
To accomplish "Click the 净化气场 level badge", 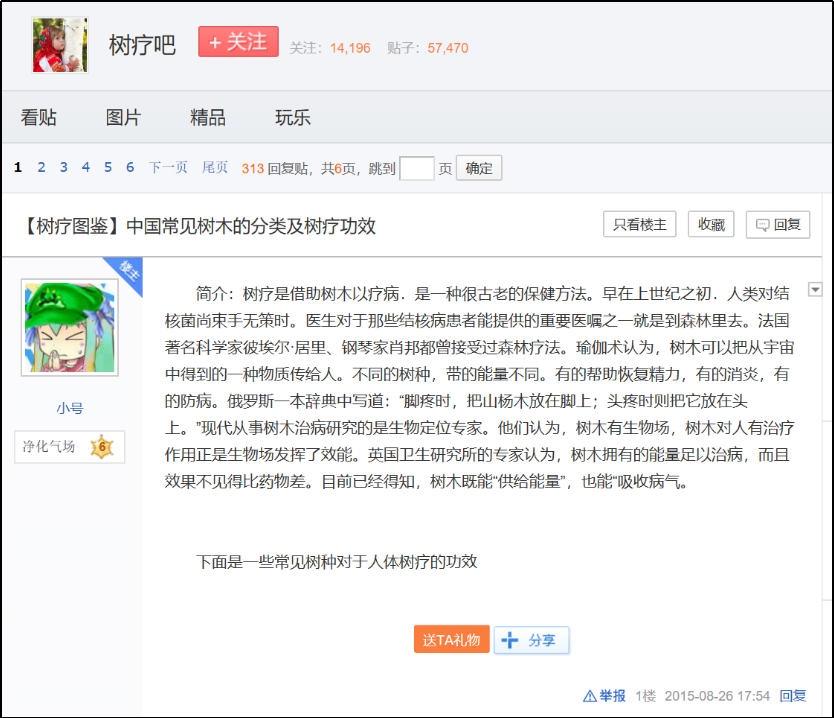I will click(70, 447).
